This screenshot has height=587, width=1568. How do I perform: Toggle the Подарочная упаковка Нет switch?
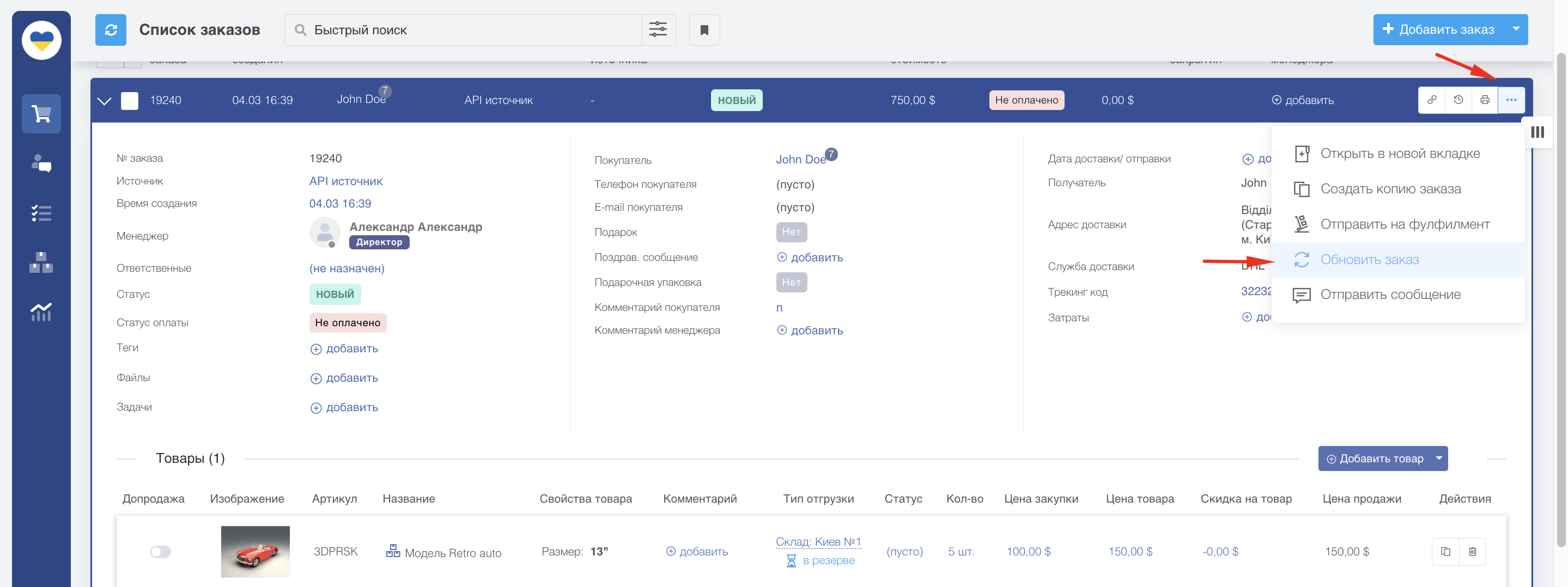pyautogui.click(x=791, y=282)
